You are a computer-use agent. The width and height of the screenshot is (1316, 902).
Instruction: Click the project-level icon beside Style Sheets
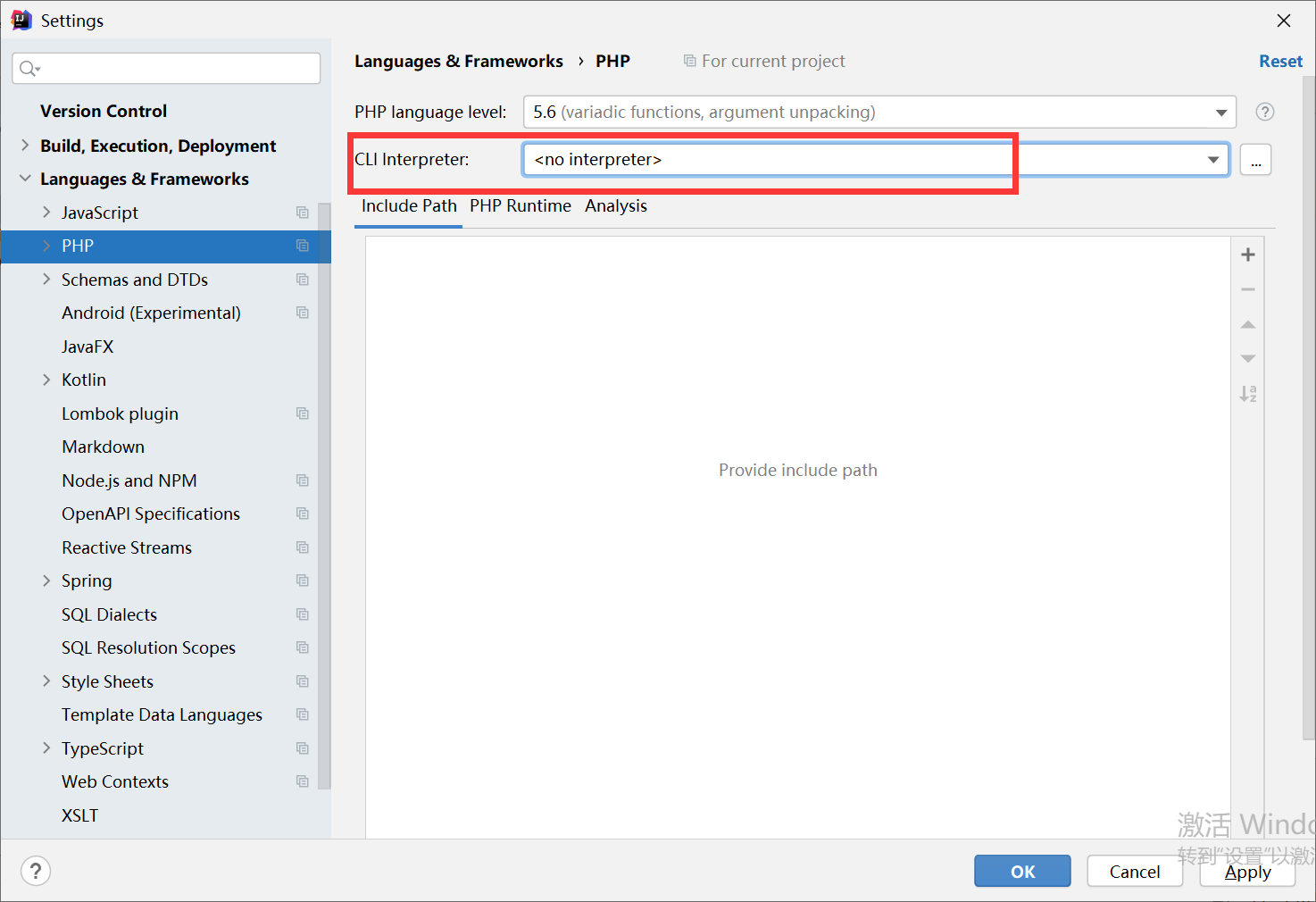[303, 681]
